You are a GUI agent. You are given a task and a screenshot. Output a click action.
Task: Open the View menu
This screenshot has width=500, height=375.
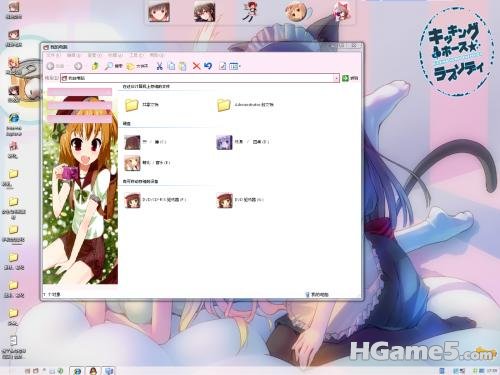[94, 55]
